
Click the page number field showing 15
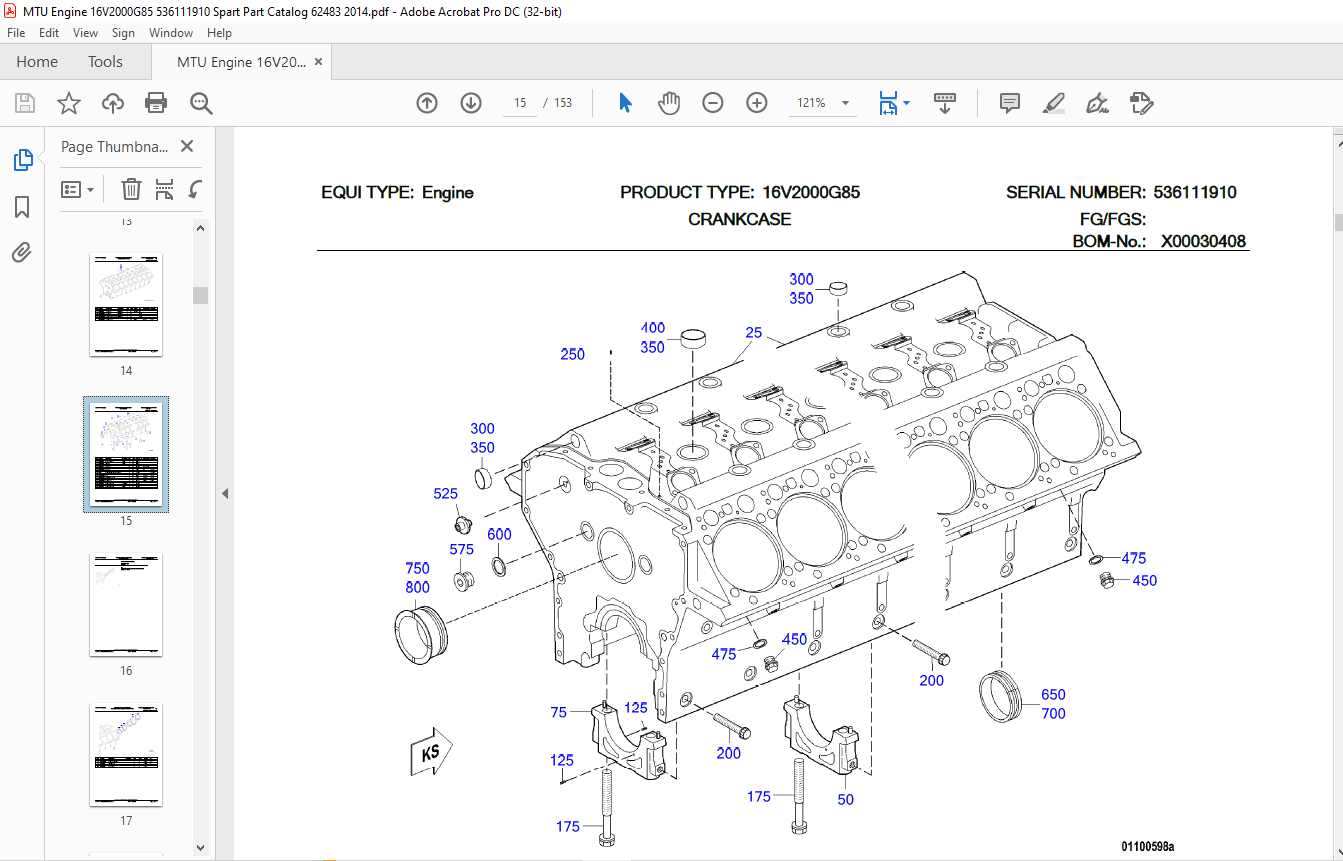(520, 103)
